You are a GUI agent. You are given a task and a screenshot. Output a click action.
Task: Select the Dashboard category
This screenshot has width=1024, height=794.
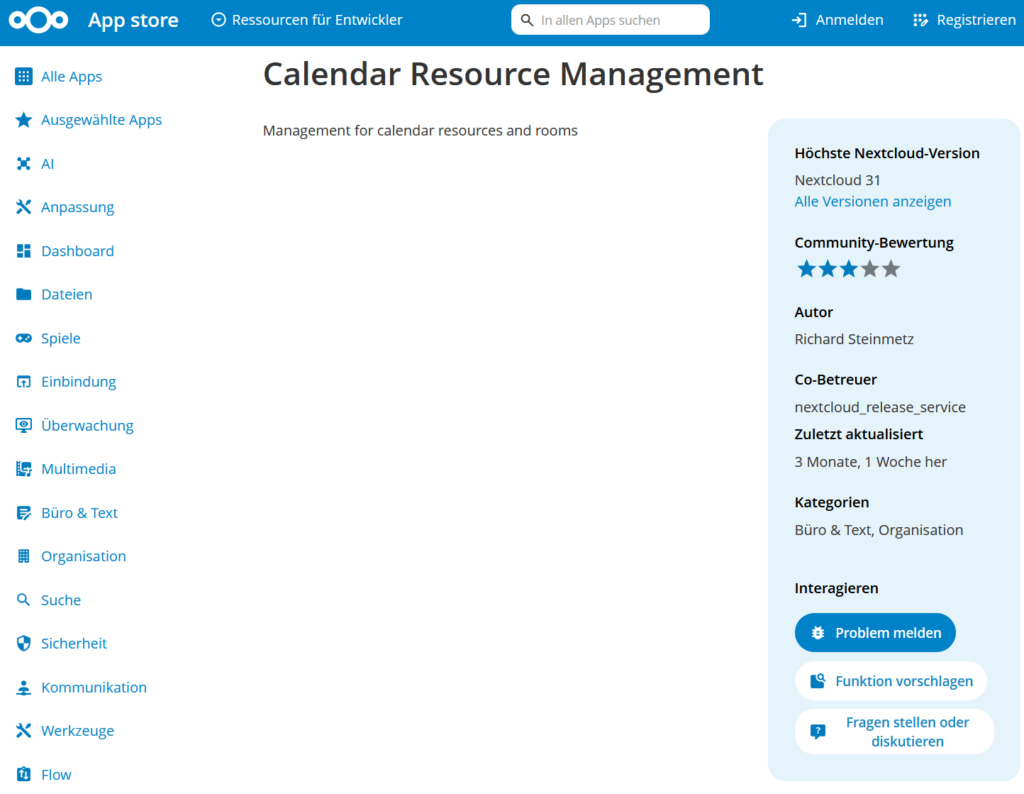(77, 251)
